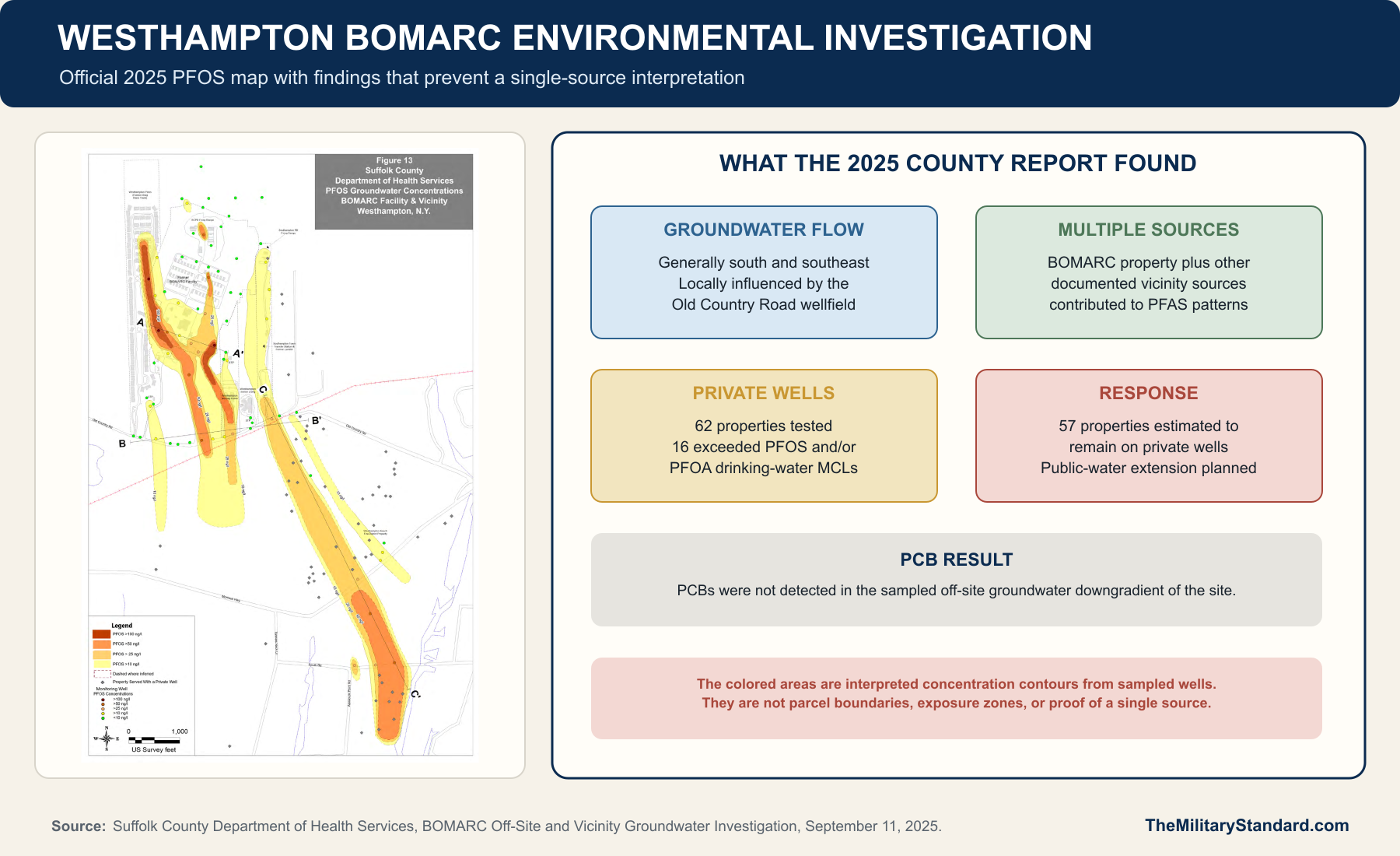Screen dimensions: 1400x856
Task: Open the PFOS groundwater map image
Action: pos(281,454)
